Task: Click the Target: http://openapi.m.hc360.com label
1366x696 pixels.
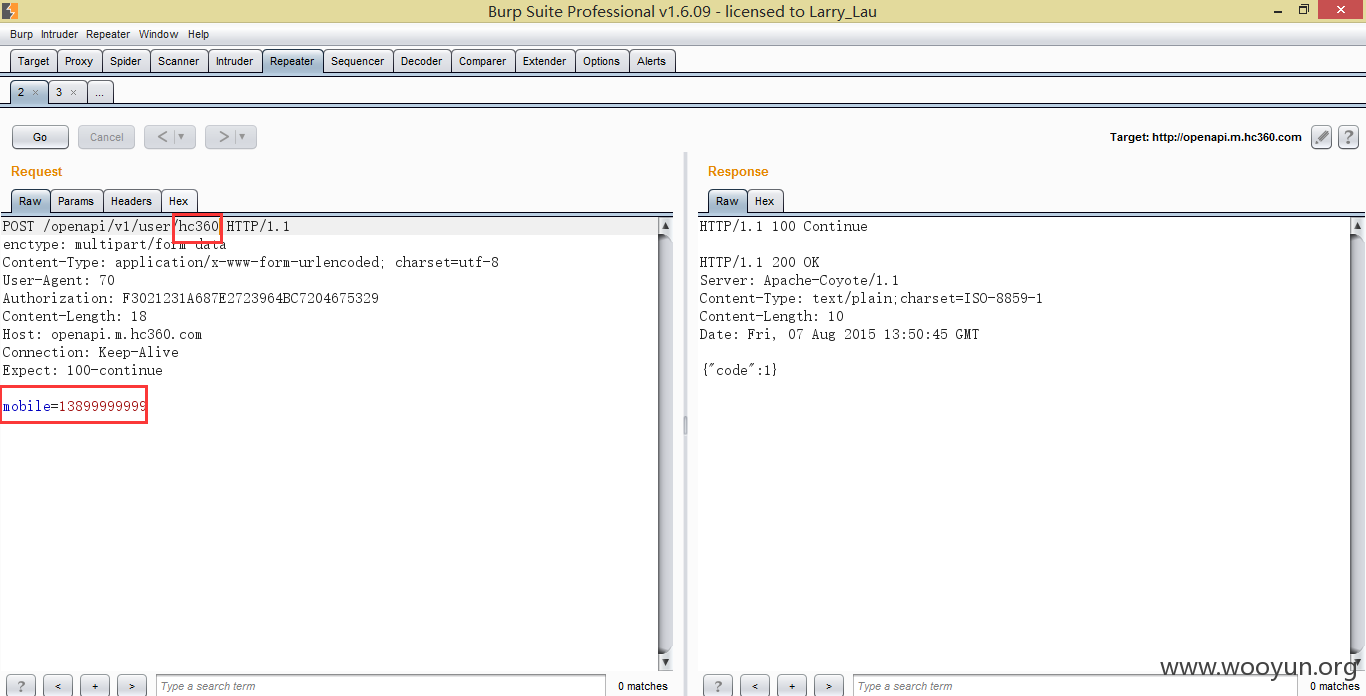Action: pyautogui.click(x=1206, y=137)
